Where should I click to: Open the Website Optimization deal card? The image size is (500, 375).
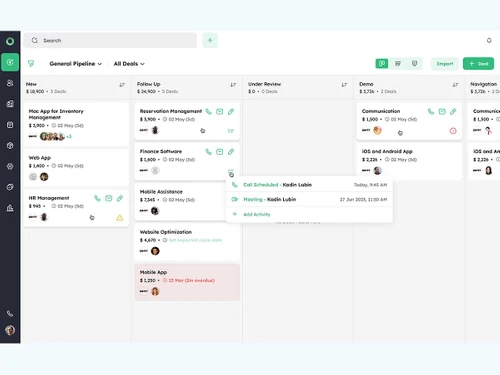pyautogui.click(x=187, y=242)
